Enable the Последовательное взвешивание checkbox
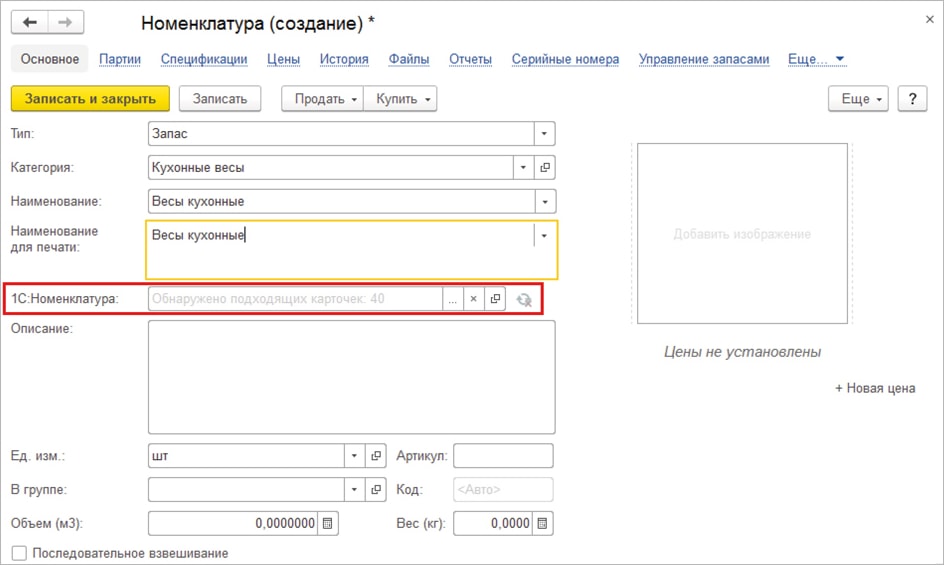This screenshot has width=944, height=565. [x=19, y=553]
